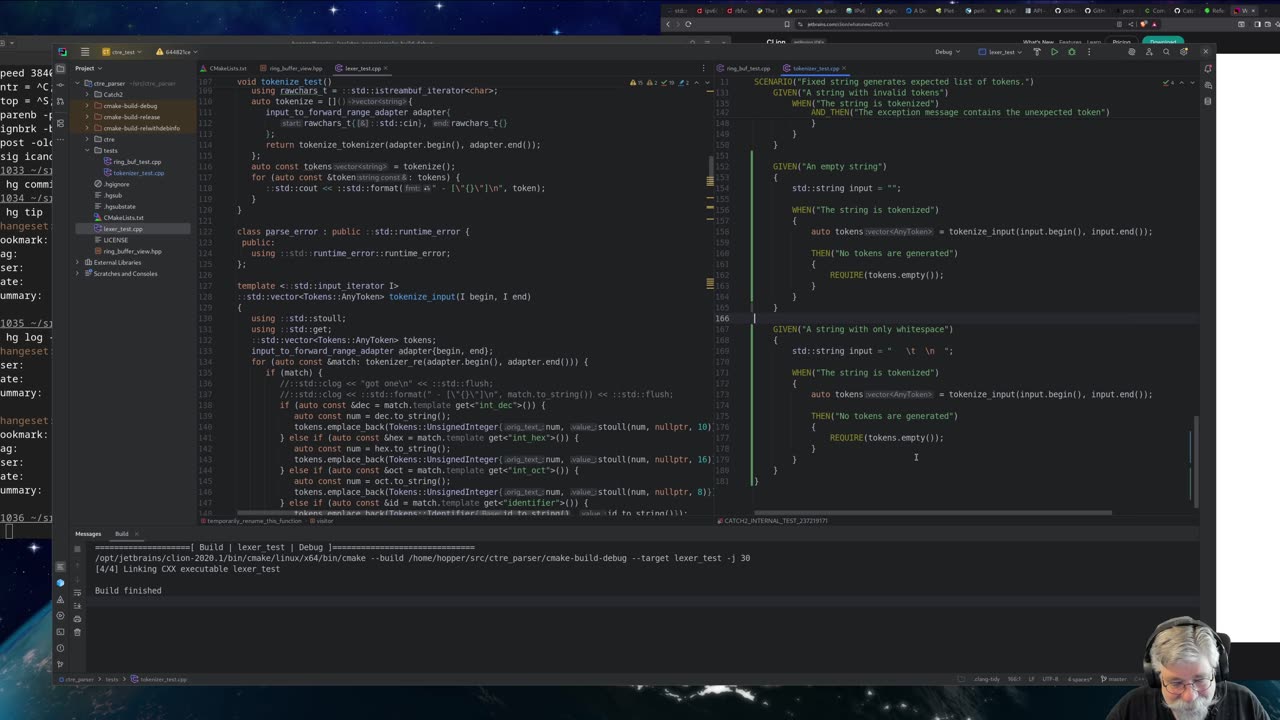This screenshot has height=720, width=1280.
Task: Click the right editor vertical scrollbar thumb
Action: (1196, 461)
